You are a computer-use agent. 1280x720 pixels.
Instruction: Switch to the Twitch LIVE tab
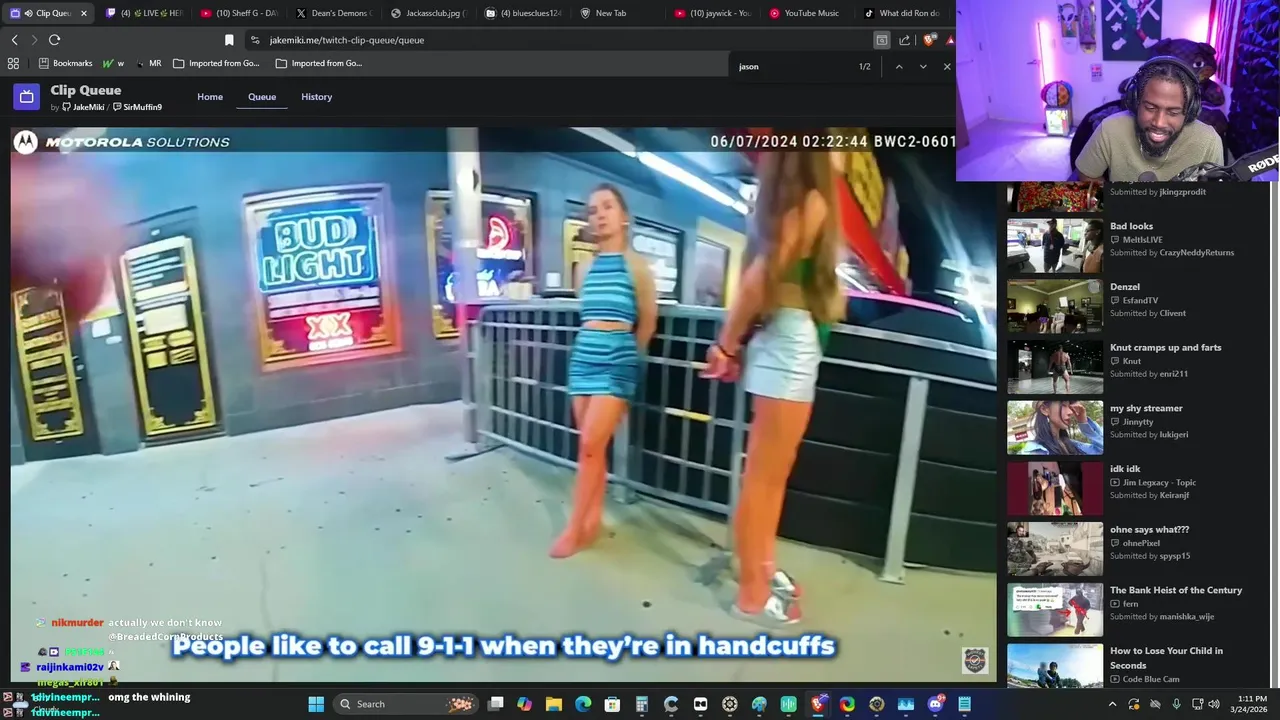[x=142, y=13]
